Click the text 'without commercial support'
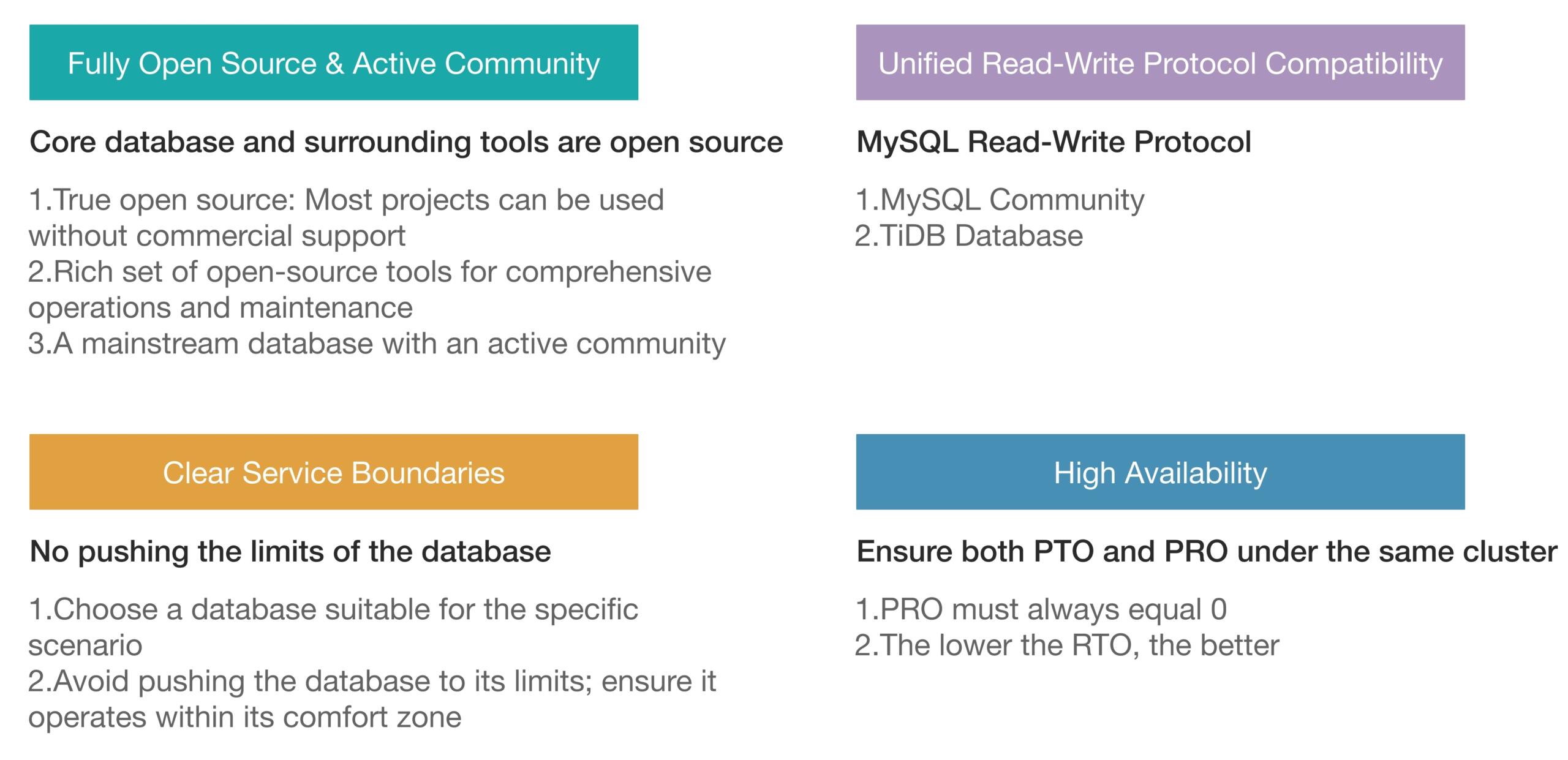Viewport: 1568px width, 760px height. tap(217, 236)
